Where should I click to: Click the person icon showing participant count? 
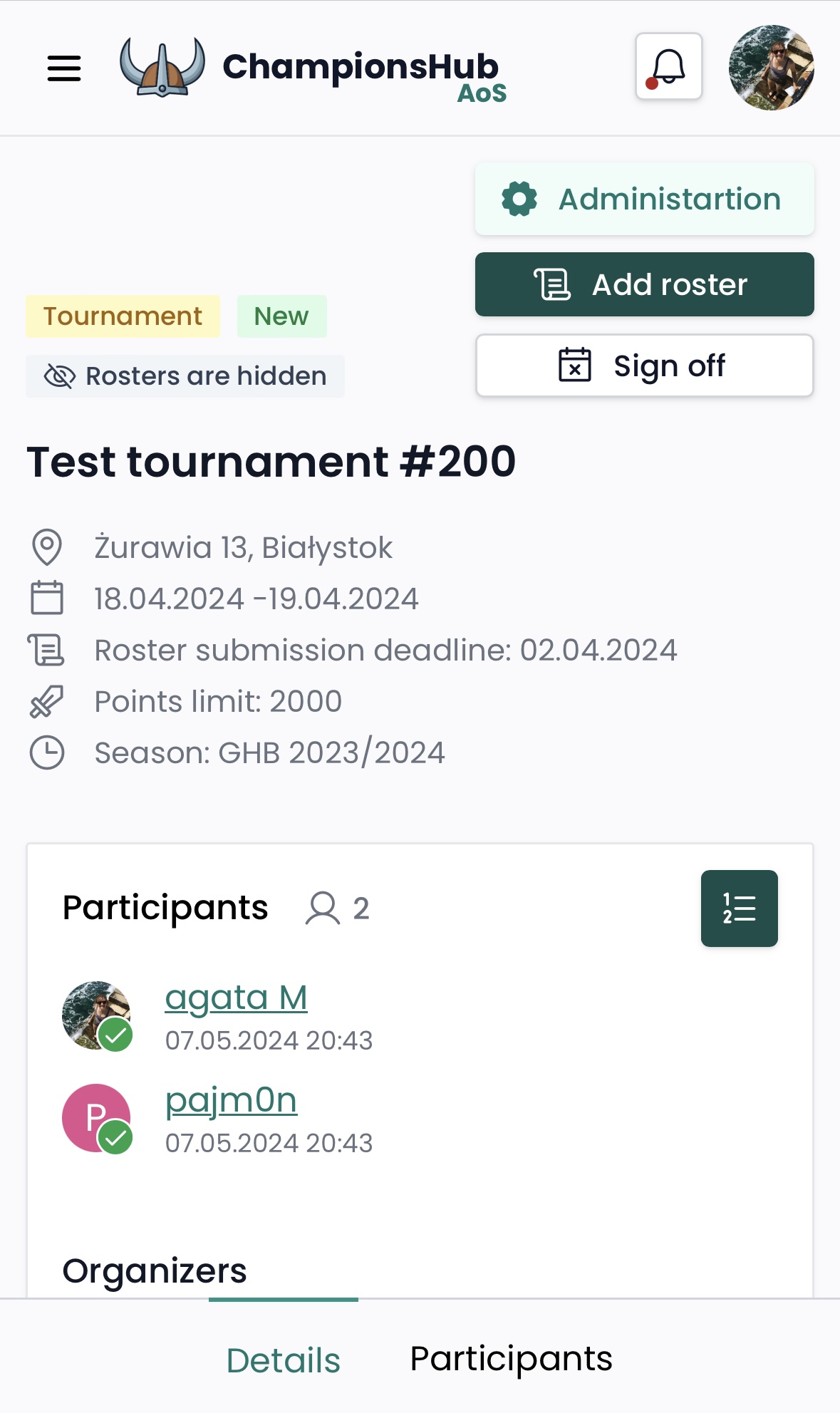(322, 908)
